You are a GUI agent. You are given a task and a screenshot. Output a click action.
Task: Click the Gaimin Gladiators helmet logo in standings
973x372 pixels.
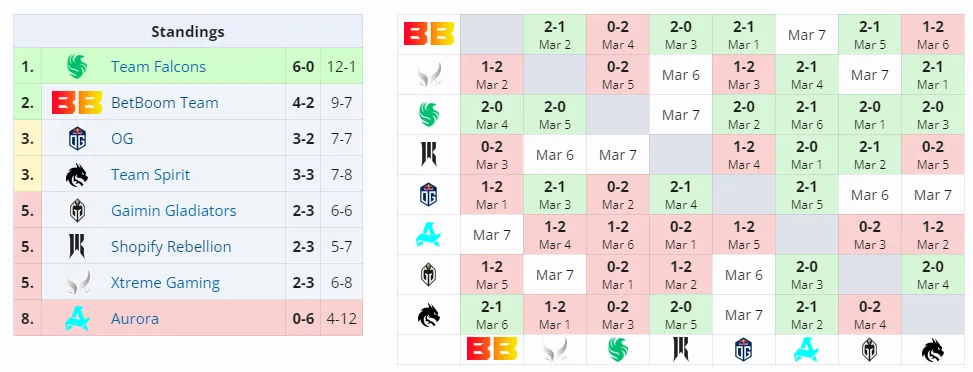coord(77,211)
